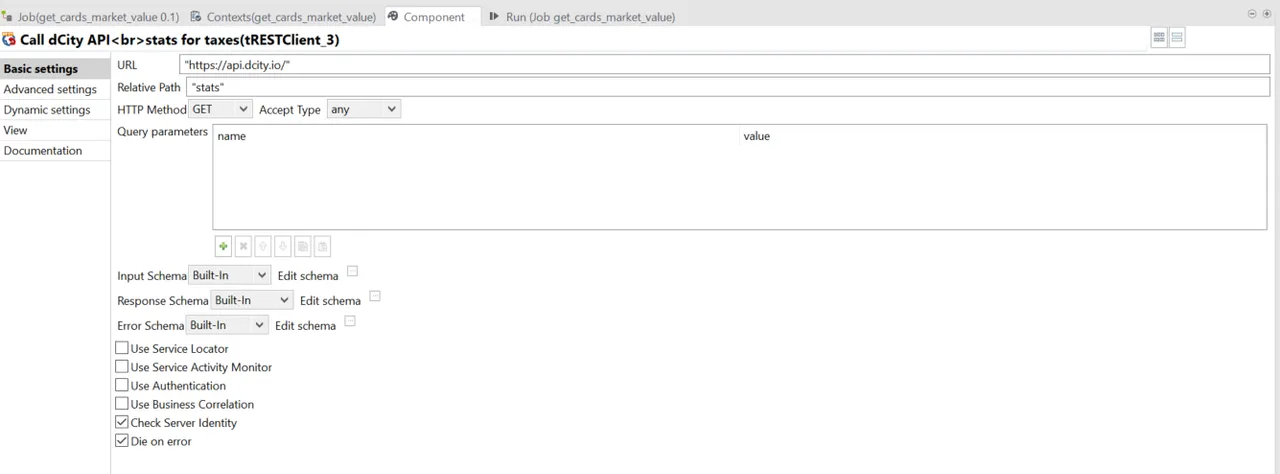
Task: Click the tRESTClient component icon in title
Action: point(9,40)
